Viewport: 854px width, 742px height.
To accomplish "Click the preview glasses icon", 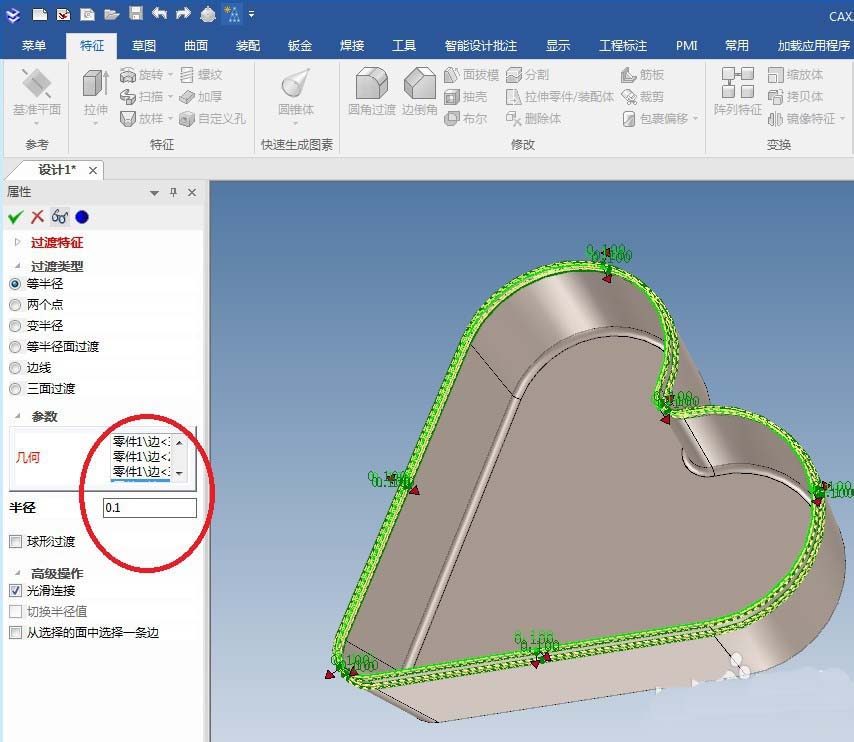I will click(x=59, y=217).
